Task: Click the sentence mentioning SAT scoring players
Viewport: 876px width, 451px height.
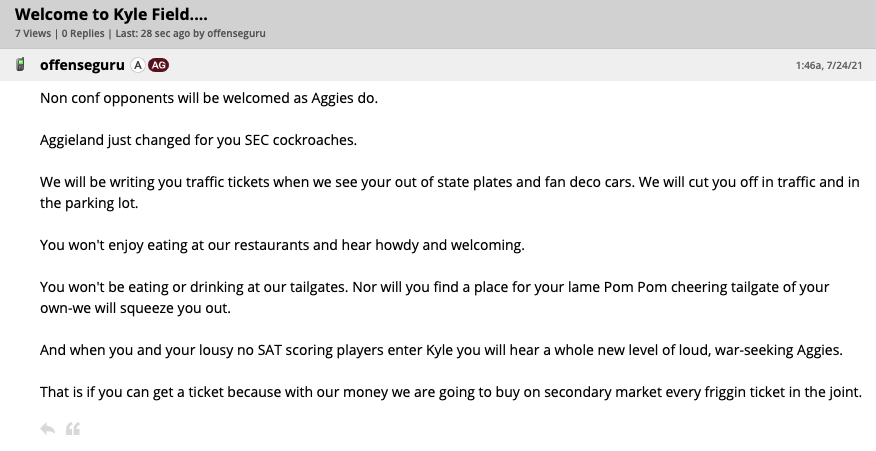Action: tap(441, 350)
